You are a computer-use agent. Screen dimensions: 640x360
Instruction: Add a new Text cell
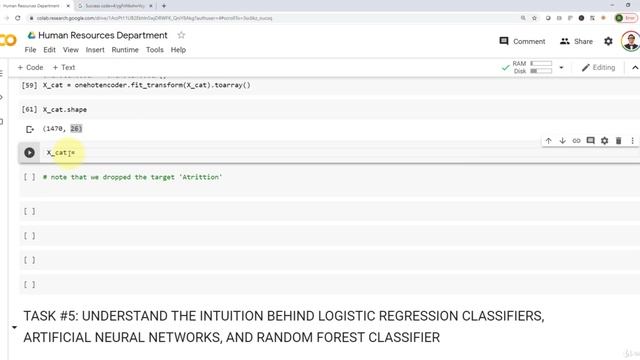[64, 67]
